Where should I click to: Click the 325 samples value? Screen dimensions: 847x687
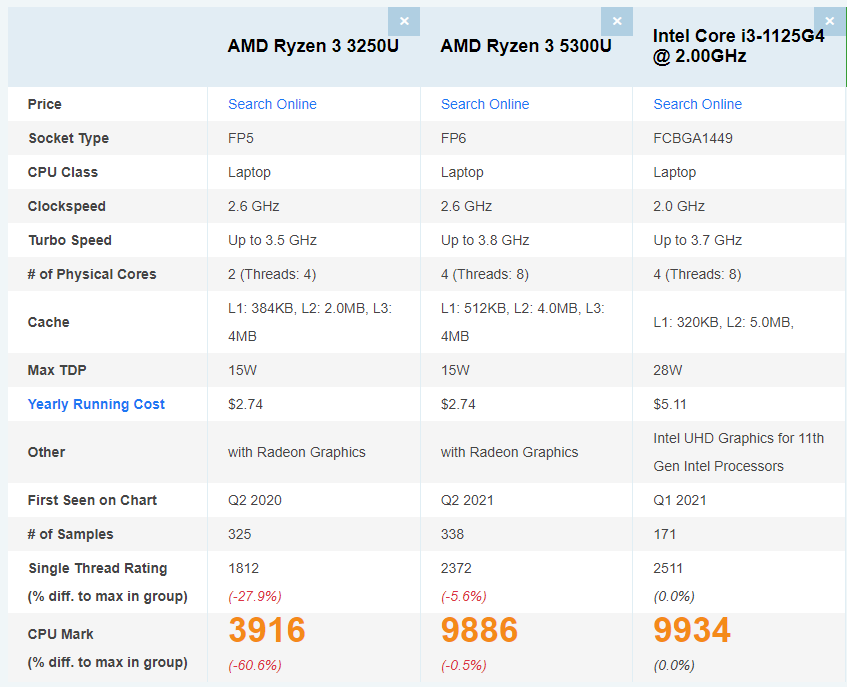point(239,534)
